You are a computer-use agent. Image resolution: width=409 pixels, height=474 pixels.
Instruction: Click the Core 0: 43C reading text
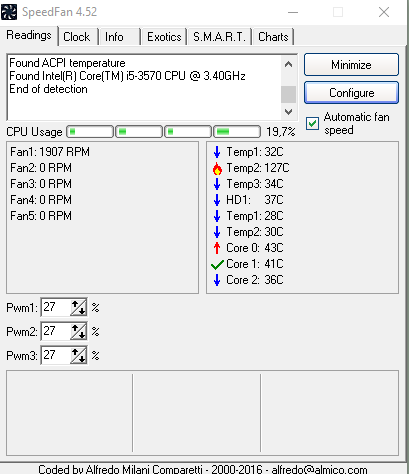255,248
